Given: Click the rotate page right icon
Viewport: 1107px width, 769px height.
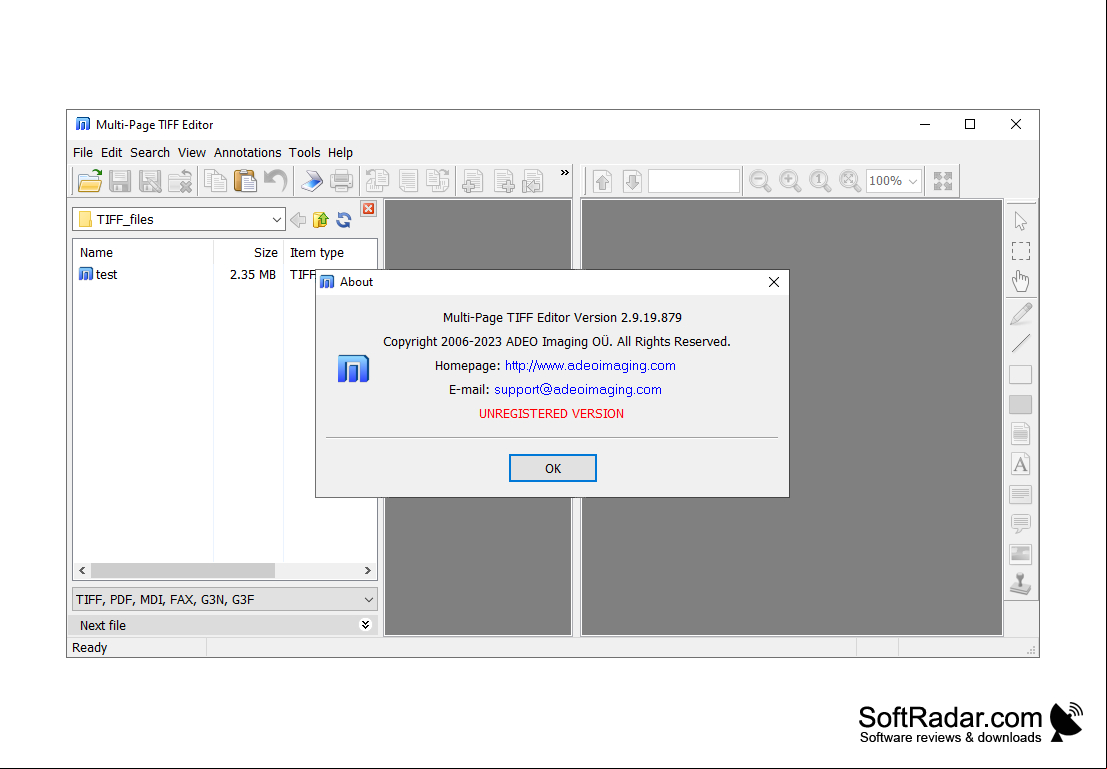Looking at the screenshot, I should [438, 181].
